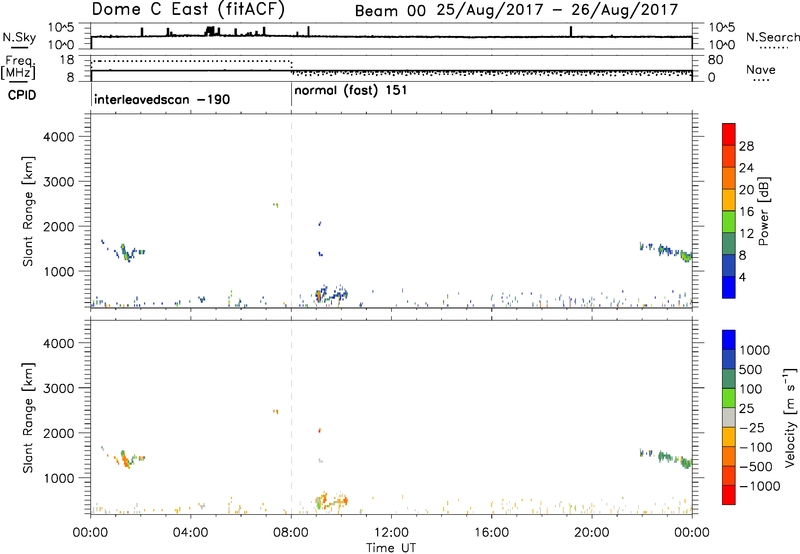This screenshot has width=800, height=554.
Task: Click the 'Velocity [m s⁻¹]' colorbar label
Action: click(x=790, y=417)
